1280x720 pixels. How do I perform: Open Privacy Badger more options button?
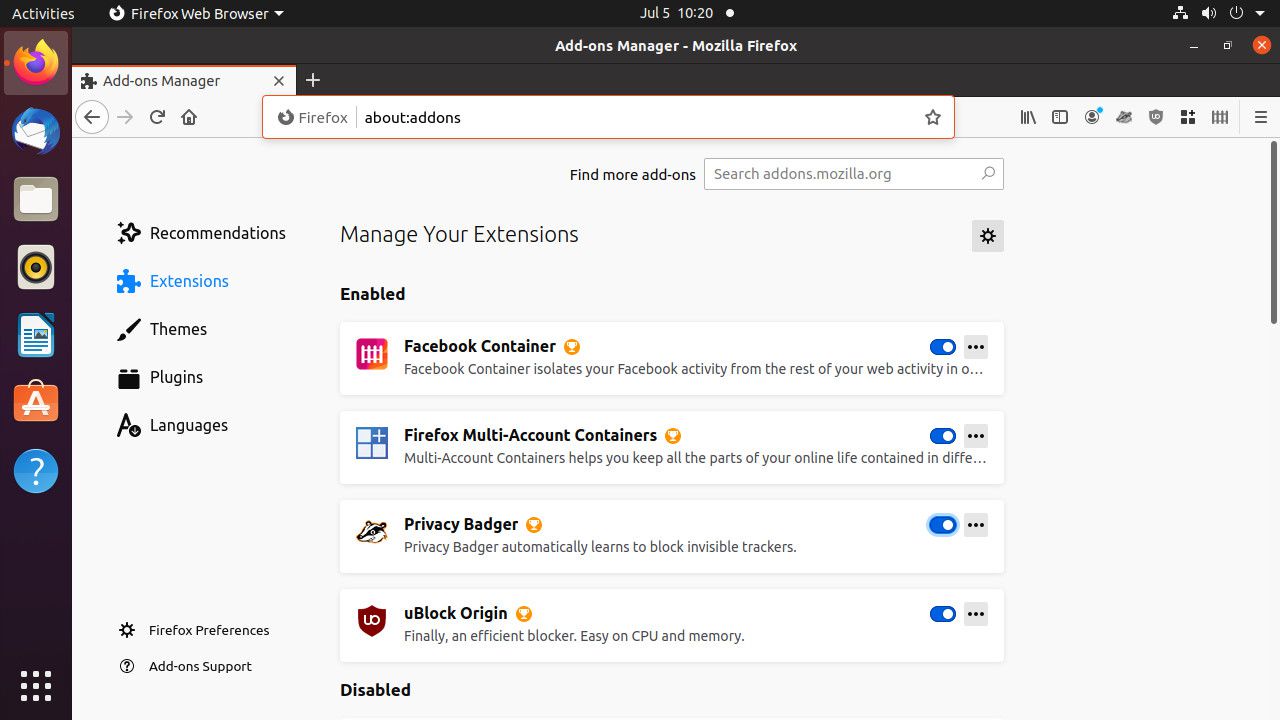(976, 525)
